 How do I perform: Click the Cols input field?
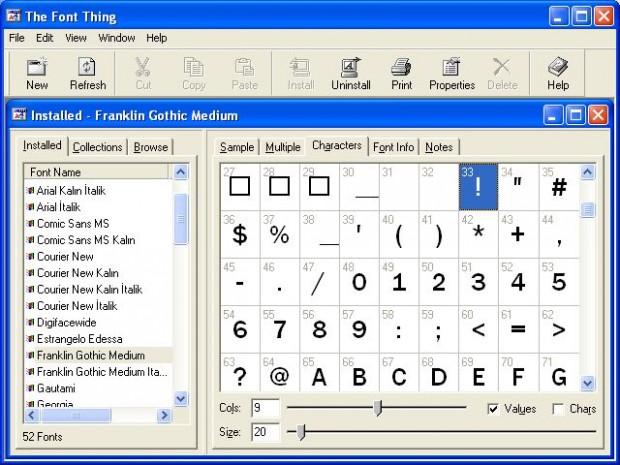[x=265, y=408]
